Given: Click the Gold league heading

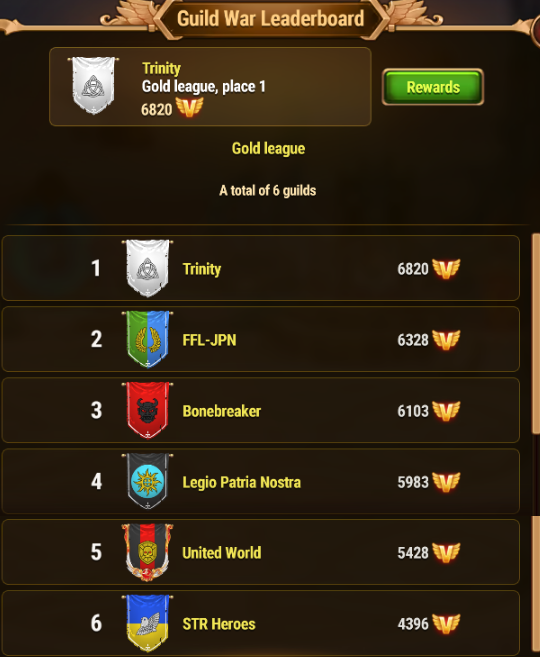Looking at the screenshot, I should point(269,148).
